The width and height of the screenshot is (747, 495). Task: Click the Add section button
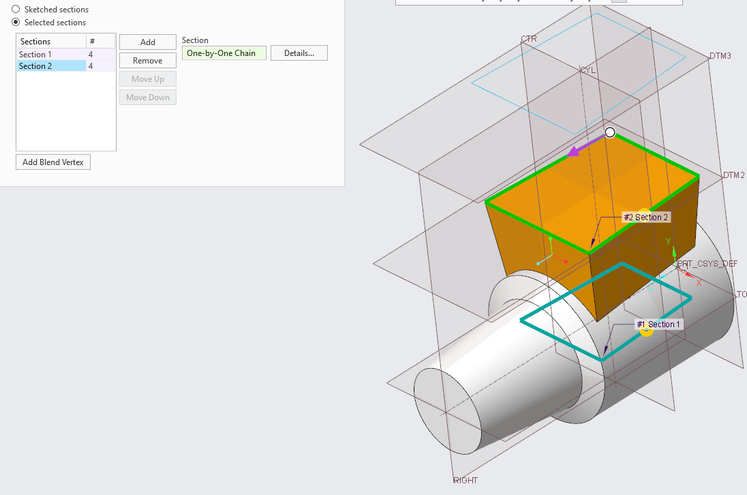[147, 42]
